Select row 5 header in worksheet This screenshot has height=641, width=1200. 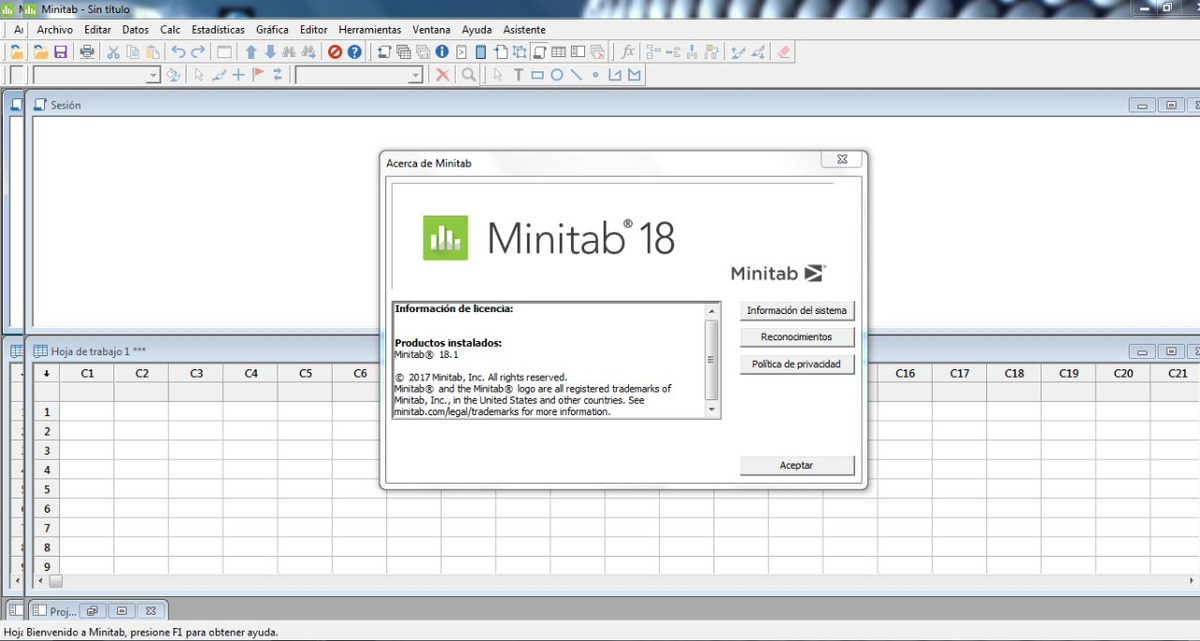47,489
